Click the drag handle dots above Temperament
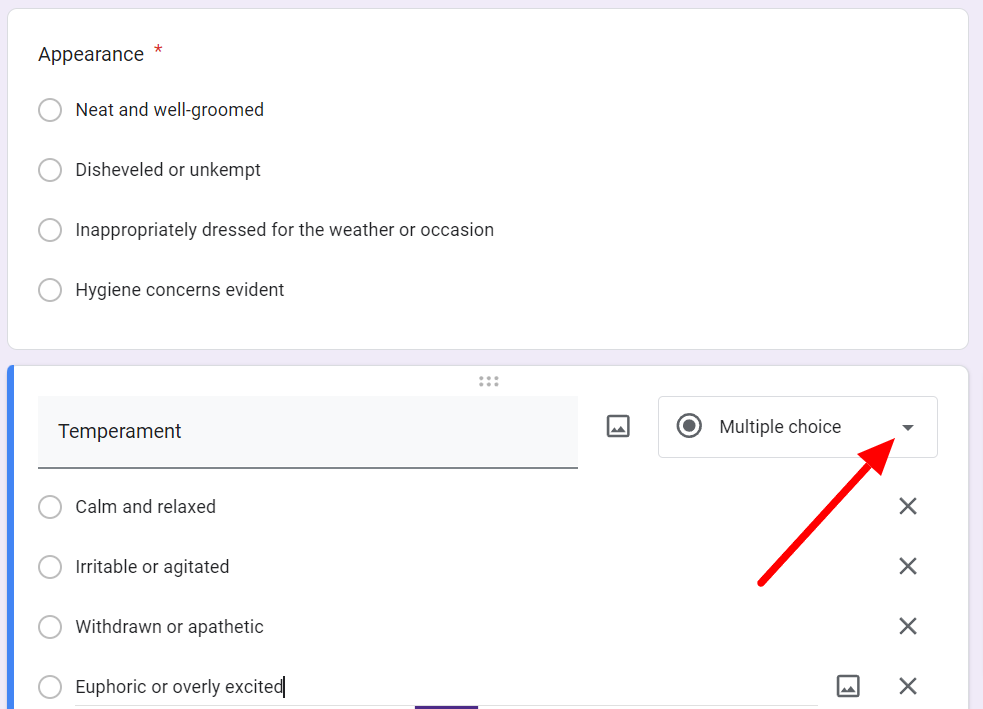The height and width of the screenshot is (709, 983). (x=488, y=381)
